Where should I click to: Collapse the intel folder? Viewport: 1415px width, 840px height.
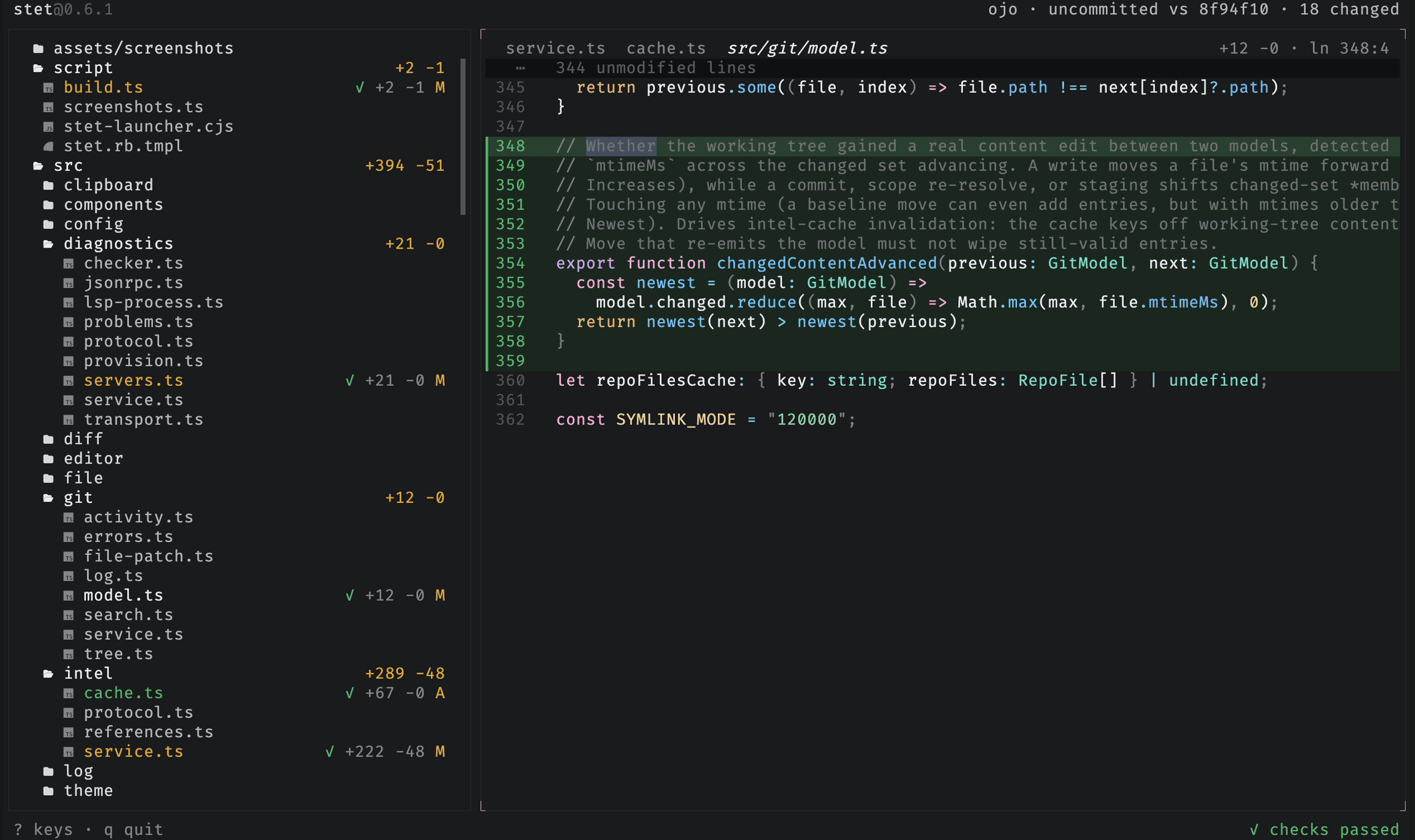[49, 674]
